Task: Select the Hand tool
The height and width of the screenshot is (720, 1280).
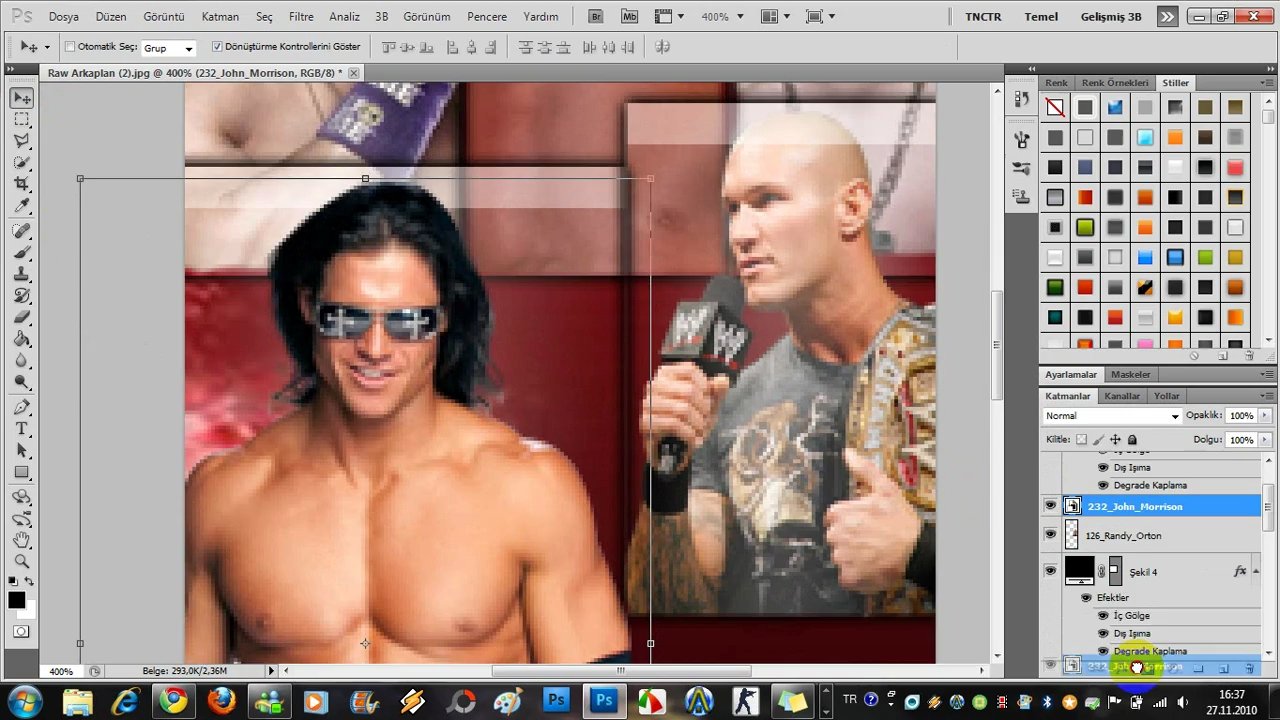Action: tap(22, 540)
